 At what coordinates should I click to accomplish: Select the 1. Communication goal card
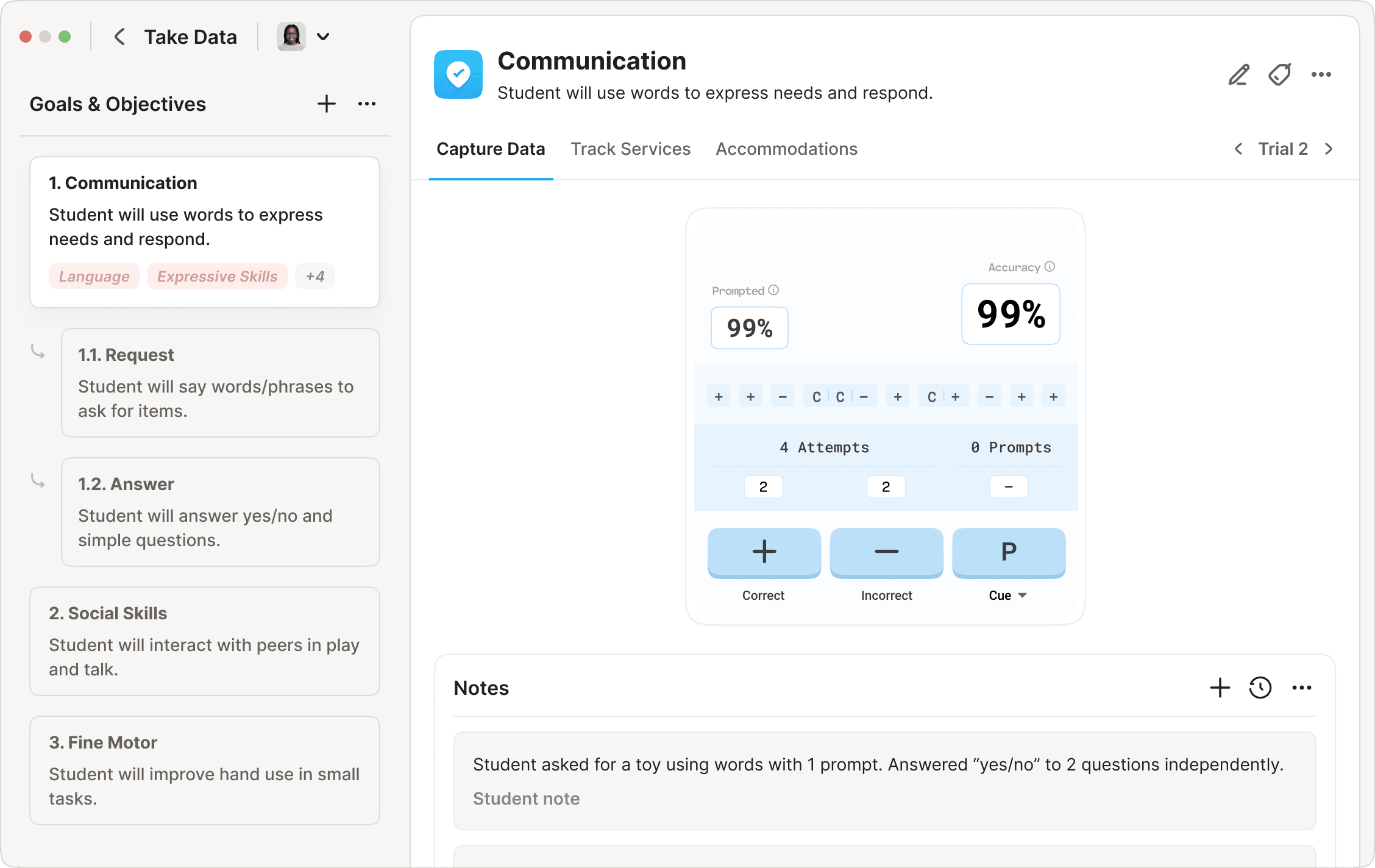coord(205,232)
